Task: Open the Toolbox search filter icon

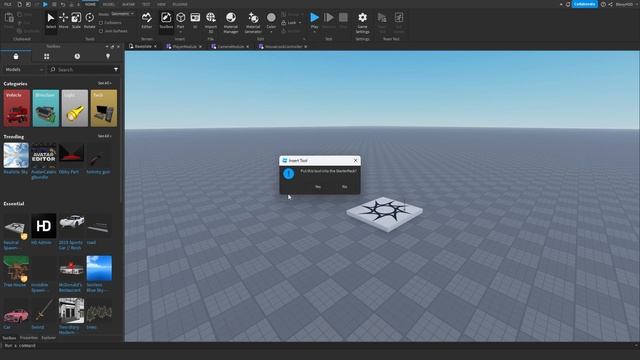Action: 116,70
